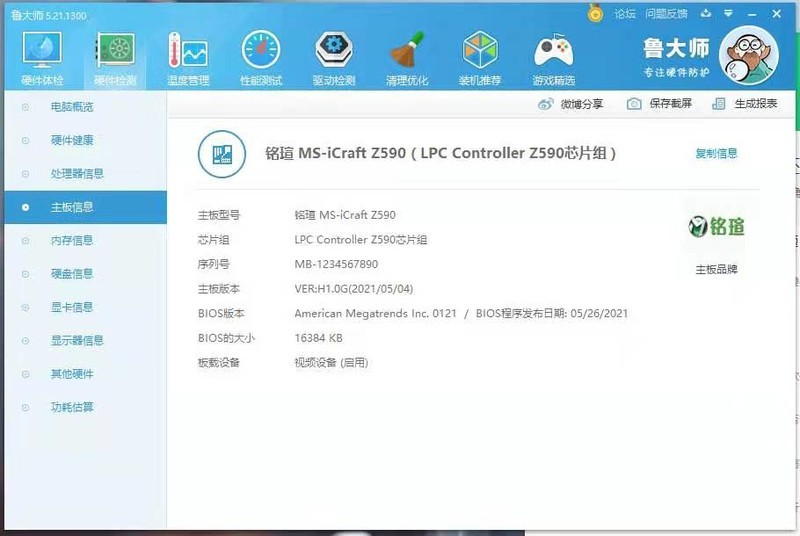This screenshot has width=800, height=536.
Task: Click the 铭瑄 MS-iCraft Z590 model value
Action: pyautogui.click(x=345, y=215)
